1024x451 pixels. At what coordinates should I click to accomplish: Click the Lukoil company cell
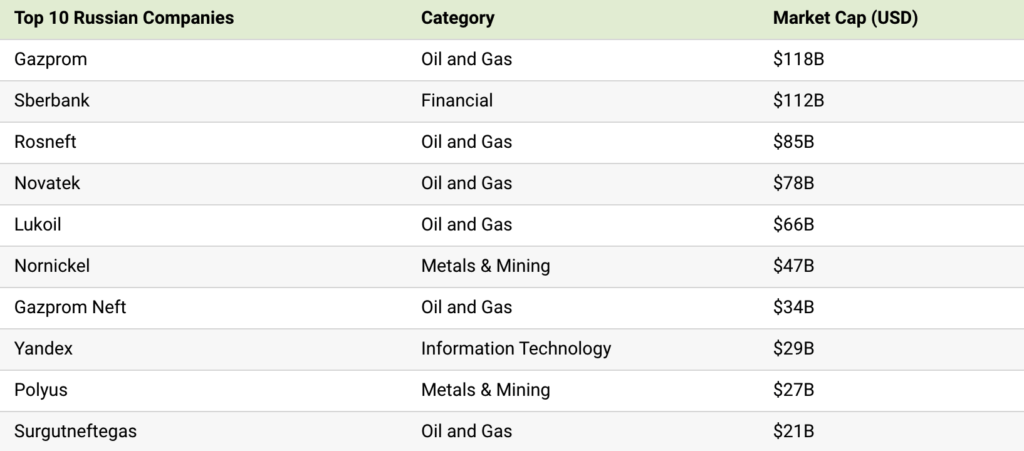38,224
